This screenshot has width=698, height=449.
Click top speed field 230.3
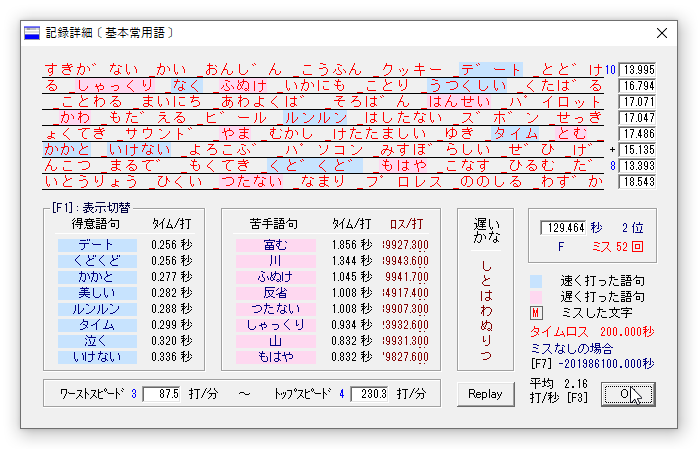point(369,394)
